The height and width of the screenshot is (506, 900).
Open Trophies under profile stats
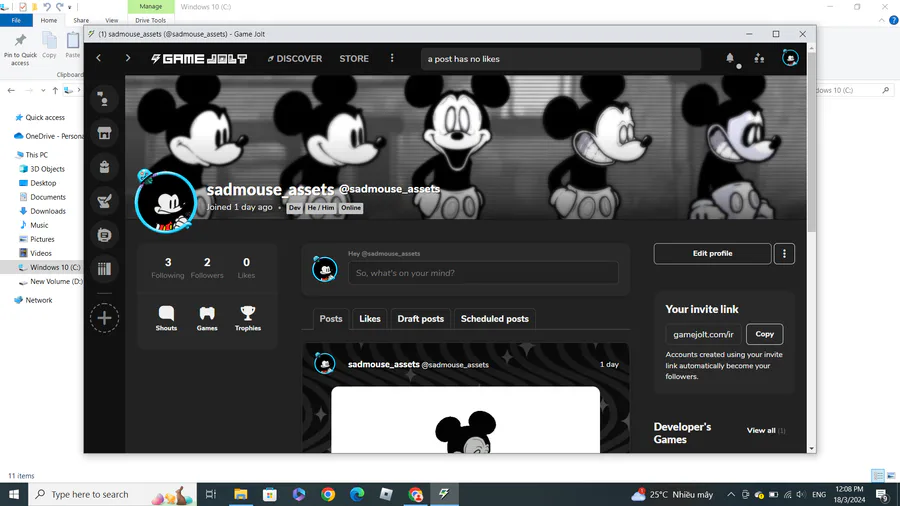248,318
